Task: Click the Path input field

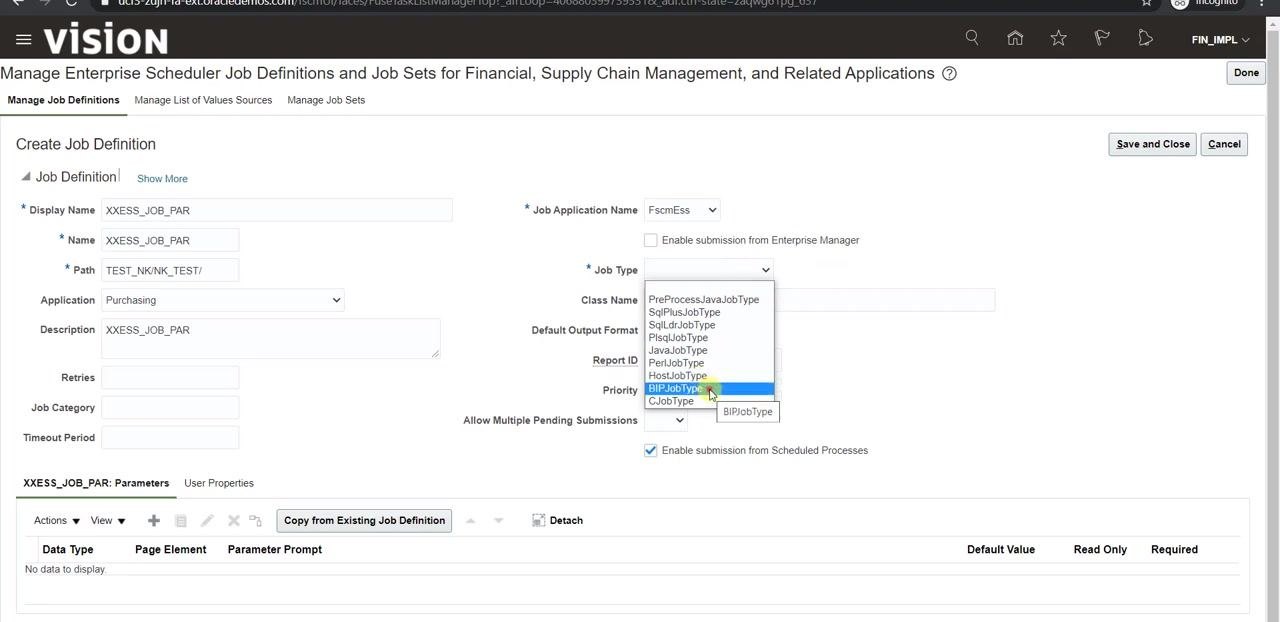Action: (x=170, y=270)
